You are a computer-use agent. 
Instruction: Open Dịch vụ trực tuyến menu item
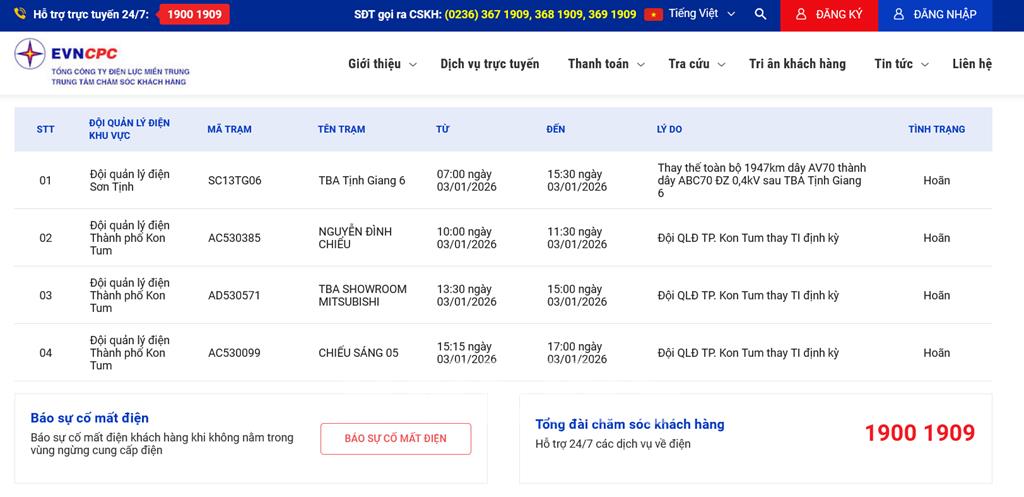coord(489,64)
